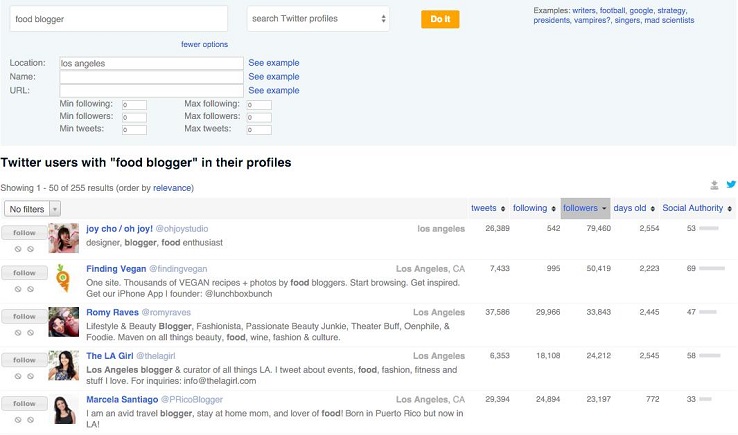Click the export/download icon above results table
The width and height of the screenshot is (738, 435).
click(715, 185)
